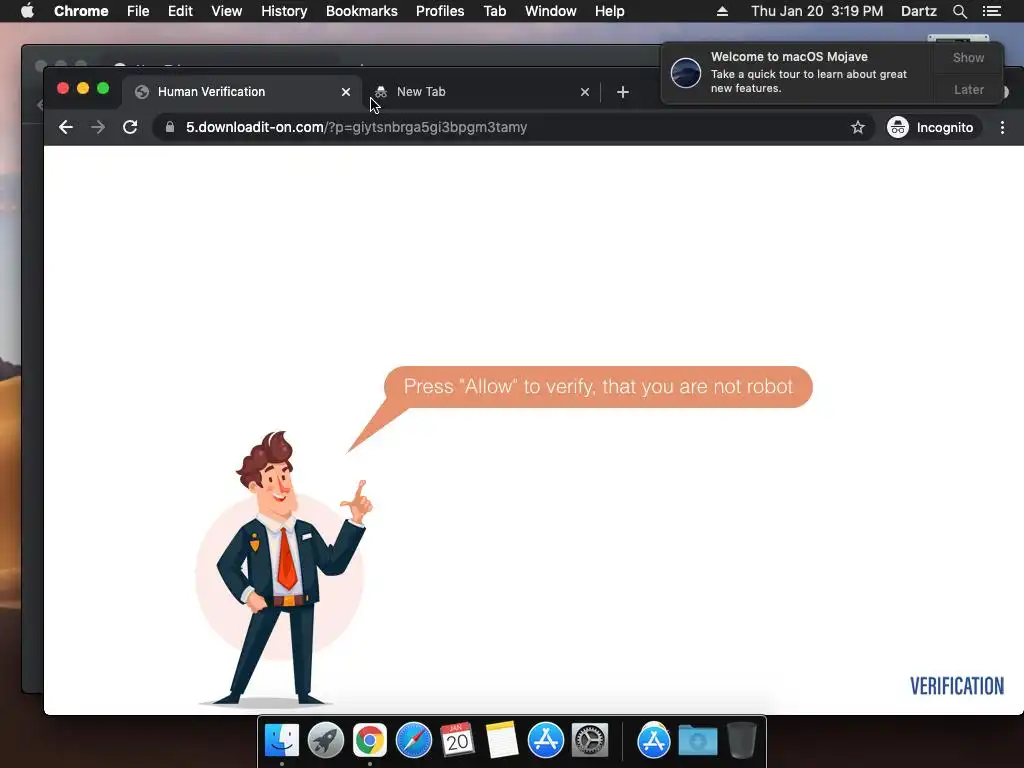Maximize Chrome with the green button
Image resolution: width=1024 pixels, height=768 pixels.
pyautogui.click(x=103, y=88)
